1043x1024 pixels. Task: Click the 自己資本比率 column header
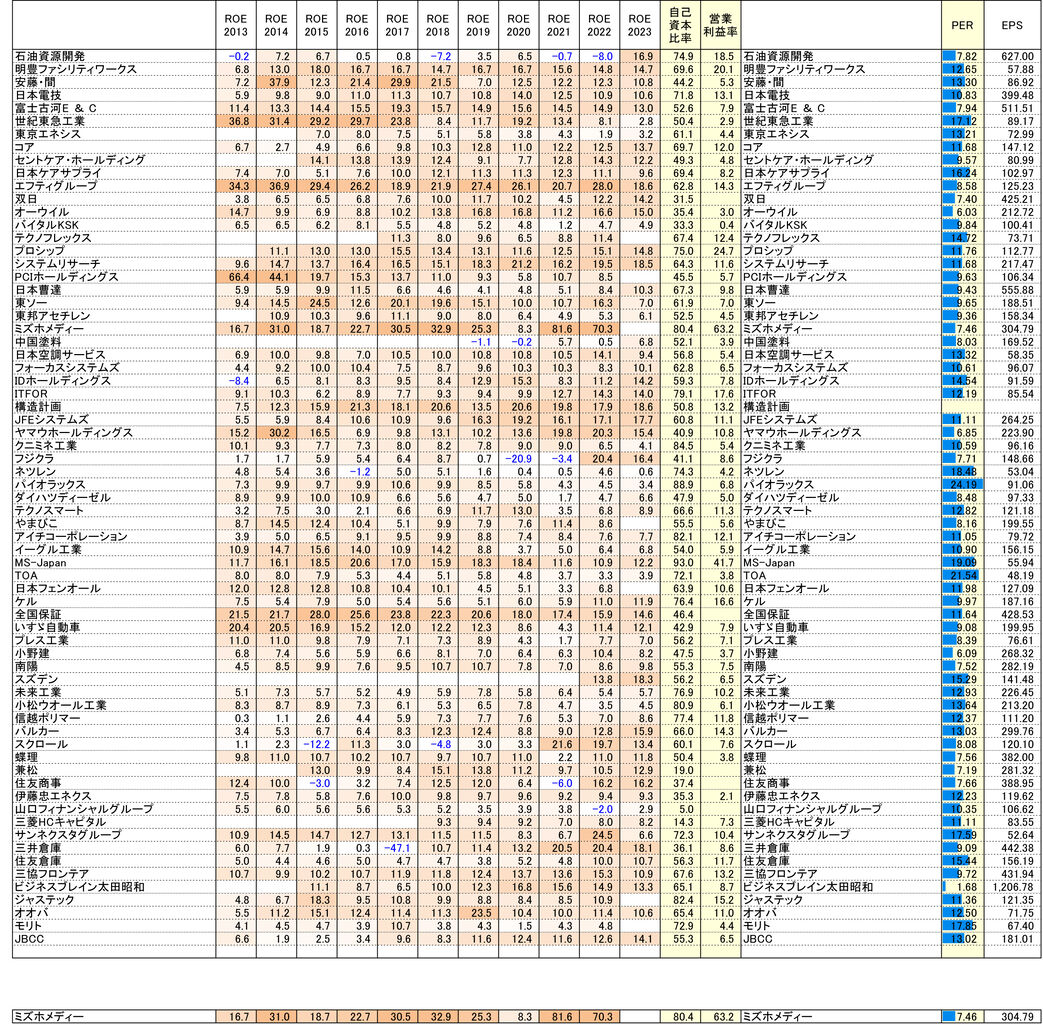(x=680, y=25)
